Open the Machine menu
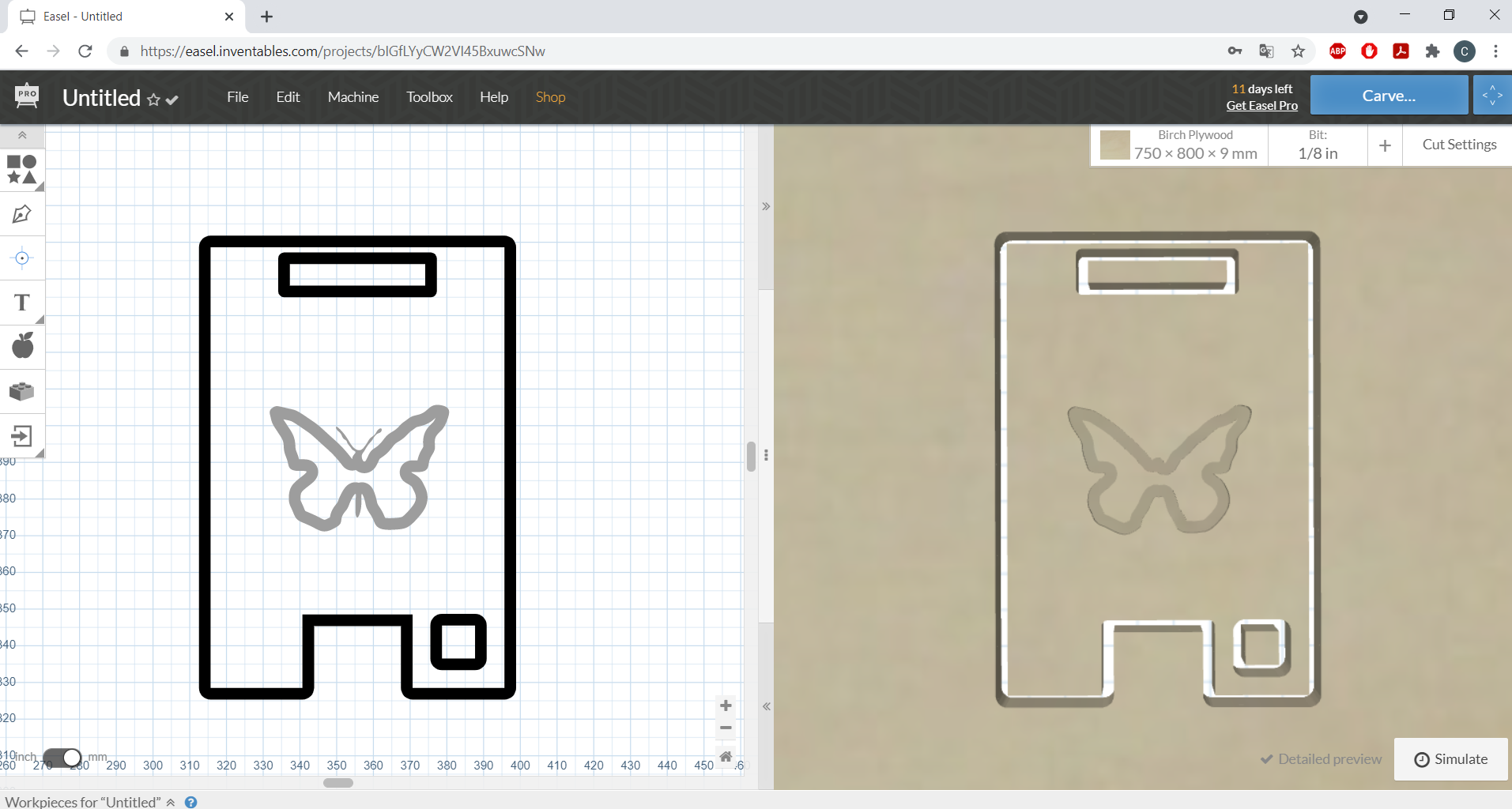Image resolution: width=1512 pixels, height=809 pixels. pos(353,96)
